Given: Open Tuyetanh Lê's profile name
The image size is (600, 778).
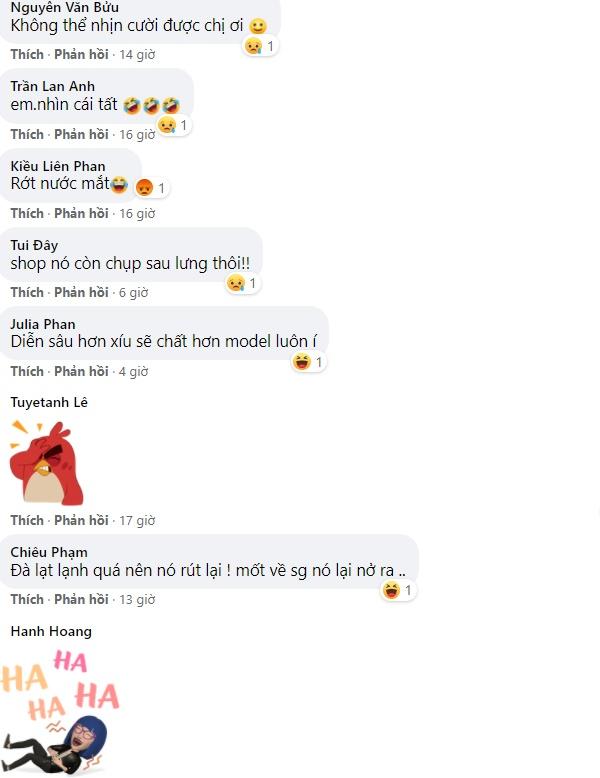Looking at the screenshot, I should pyautogui.click(x=49, y=402).
